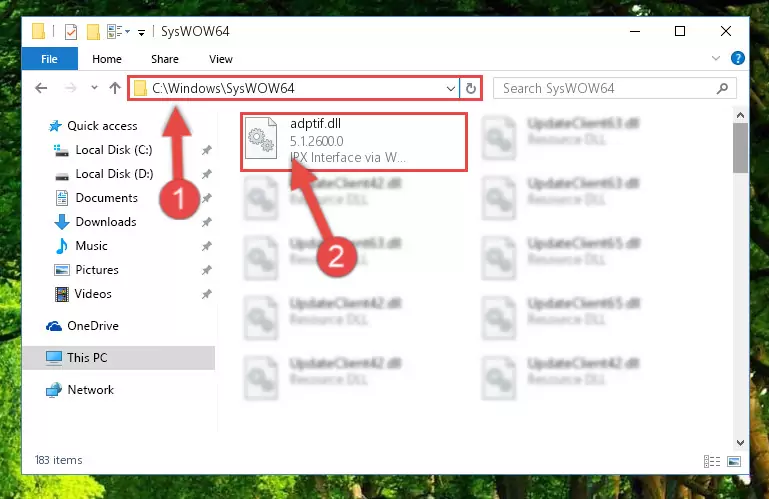Click the search magnifier icon
Screen dimensions: 769x499
point(722,88)
